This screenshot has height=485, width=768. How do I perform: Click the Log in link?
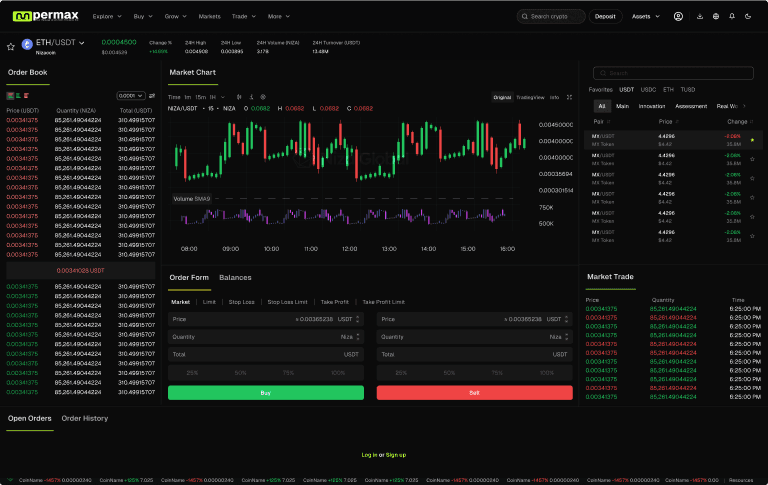point(369,455)
